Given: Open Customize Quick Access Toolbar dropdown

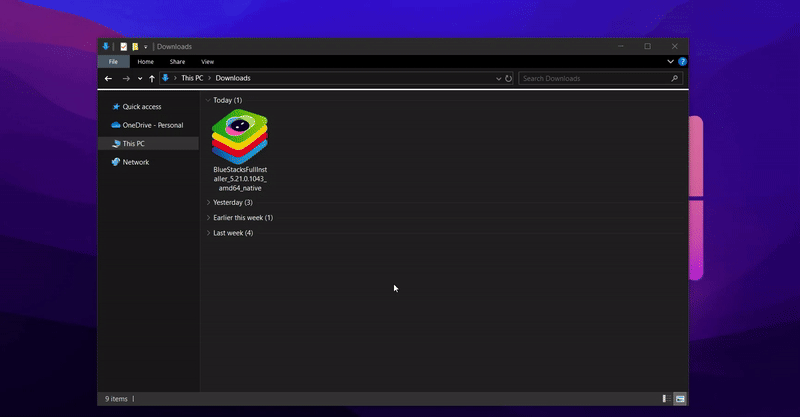Looking at the screenshot, I should [x=145, y=47].
